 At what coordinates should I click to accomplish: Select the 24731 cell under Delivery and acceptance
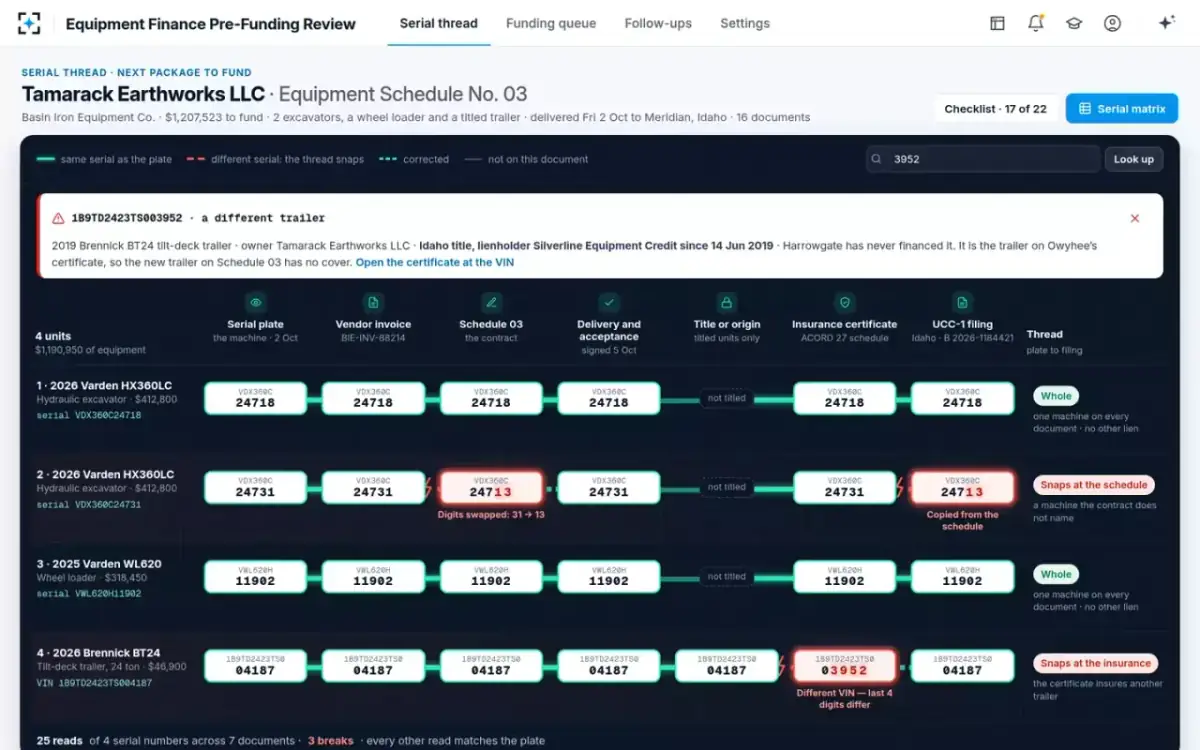(609, 487)
